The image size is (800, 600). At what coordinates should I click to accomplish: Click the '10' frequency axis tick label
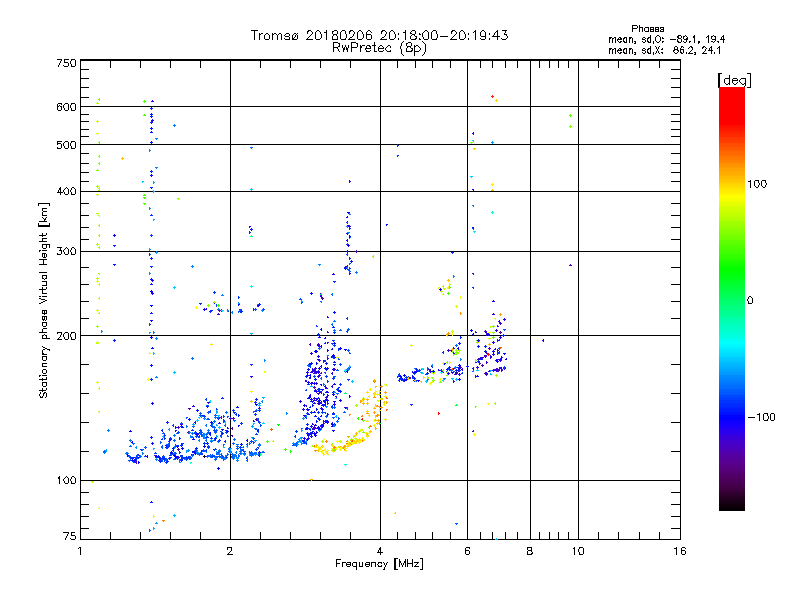coord(578,552)
